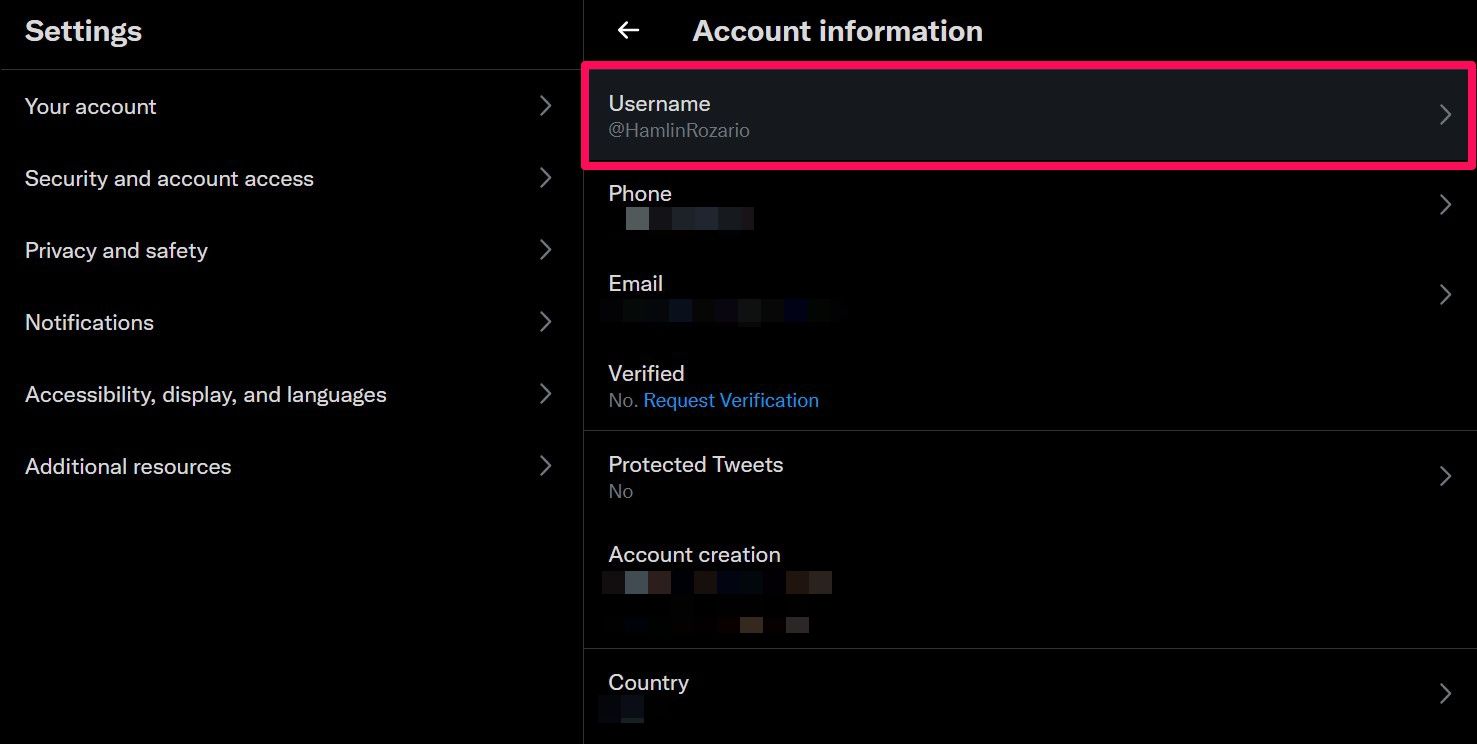Click the chevron in the Username row

1445,115
